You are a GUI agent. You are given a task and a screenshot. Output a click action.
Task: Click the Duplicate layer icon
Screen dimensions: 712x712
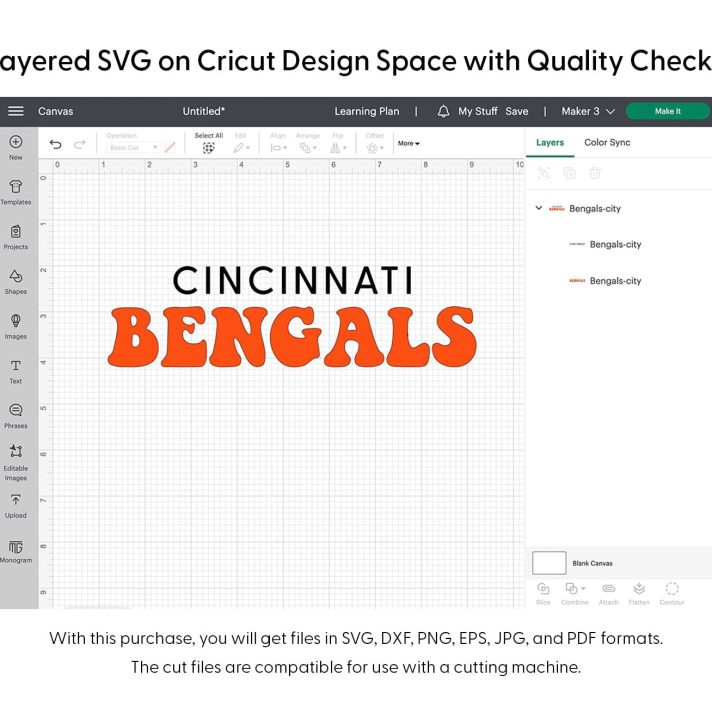(x=569, y=173)
